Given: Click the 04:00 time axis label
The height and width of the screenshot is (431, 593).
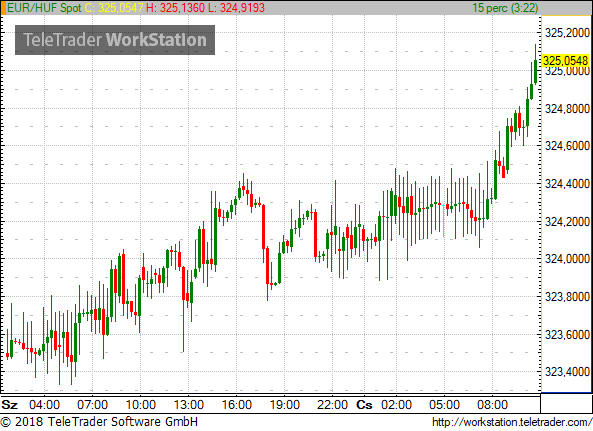Looking at the screenshot, I should coord(45,405).
